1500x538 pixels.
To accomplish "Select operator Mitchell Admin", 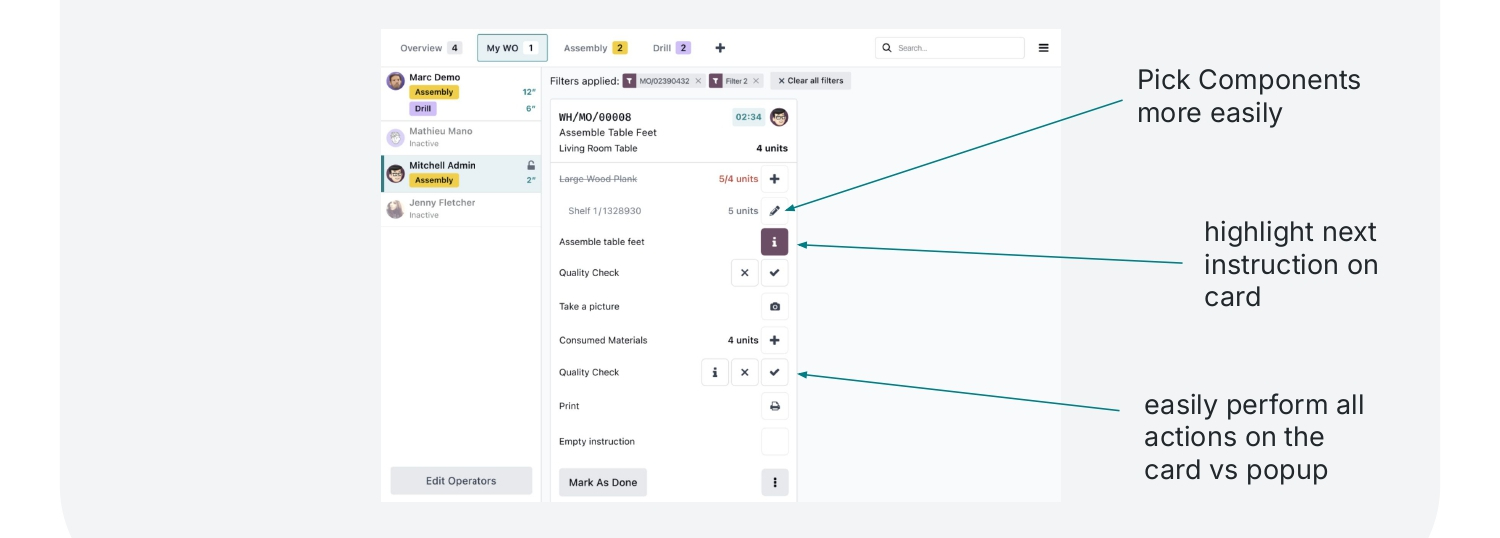I will click(x=461, y=173).
